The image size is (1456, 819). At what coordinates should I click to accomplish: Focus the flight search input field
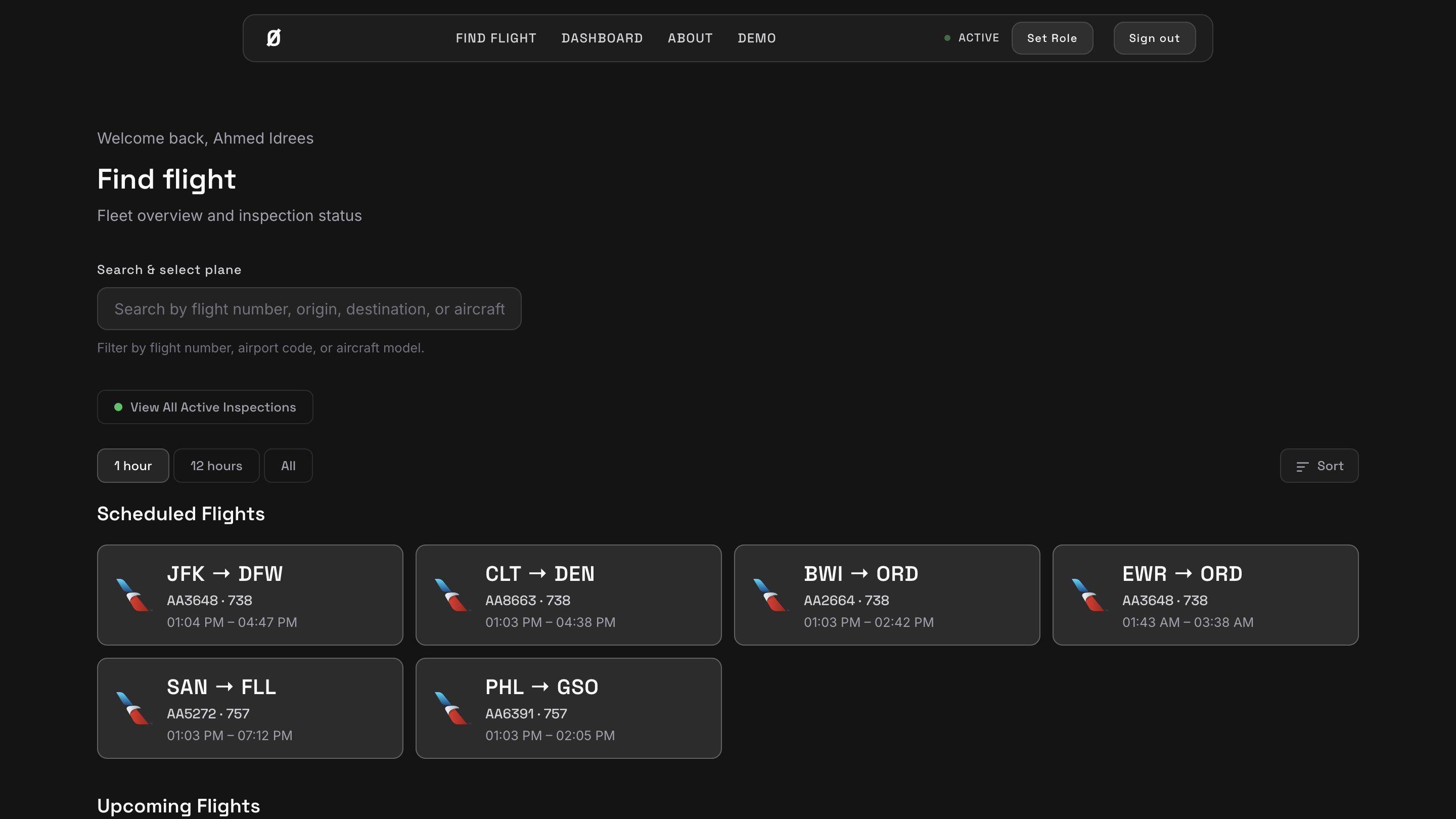pyautogui.click(x=308, y=308)
